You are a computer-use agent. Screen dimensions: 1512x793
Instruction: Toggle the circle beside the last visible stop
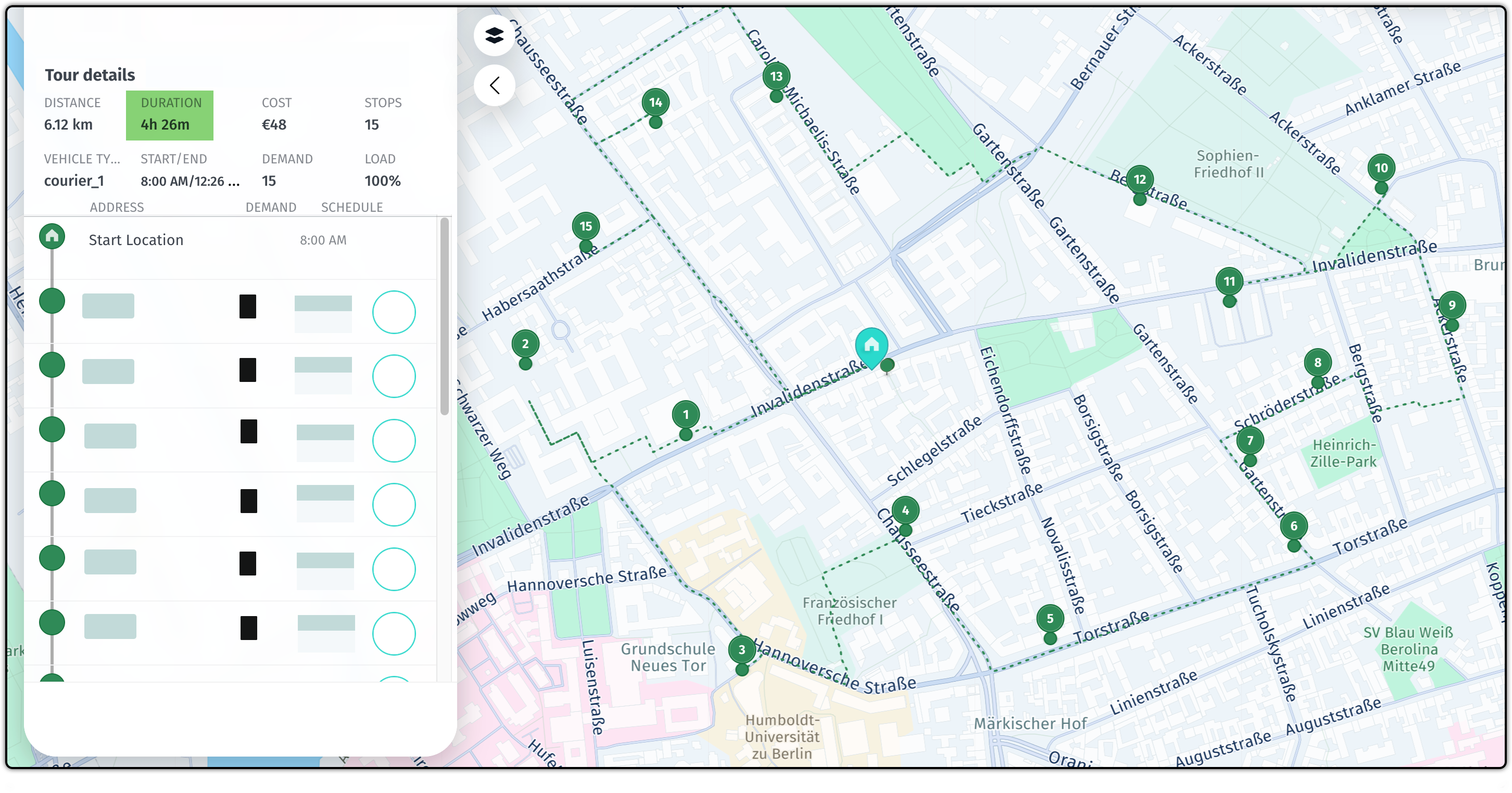(395, 633)
